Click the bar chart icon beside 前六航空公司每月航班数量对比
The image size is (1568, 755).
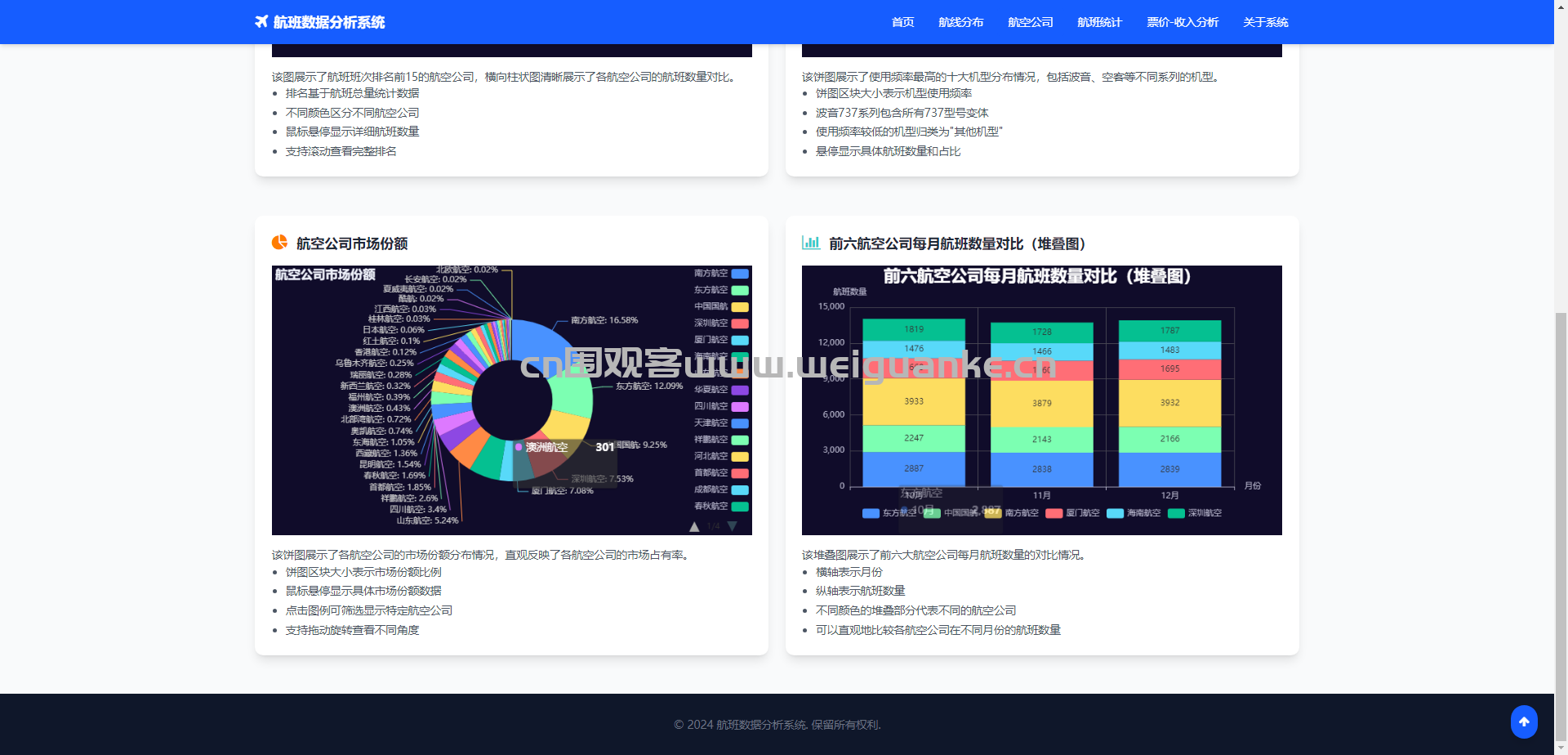tap(810, 243)
